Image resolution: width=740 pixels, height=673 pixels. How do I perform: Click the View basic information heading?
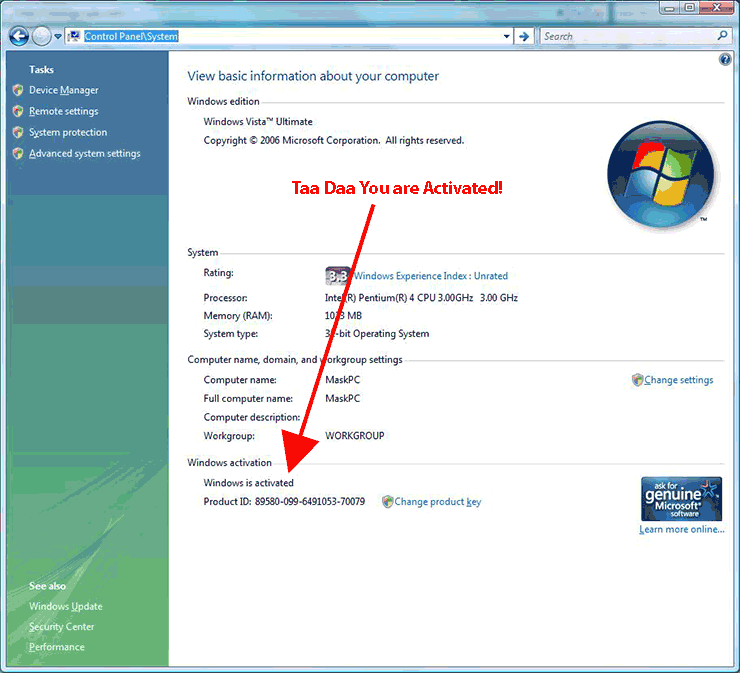pos(313,76)
